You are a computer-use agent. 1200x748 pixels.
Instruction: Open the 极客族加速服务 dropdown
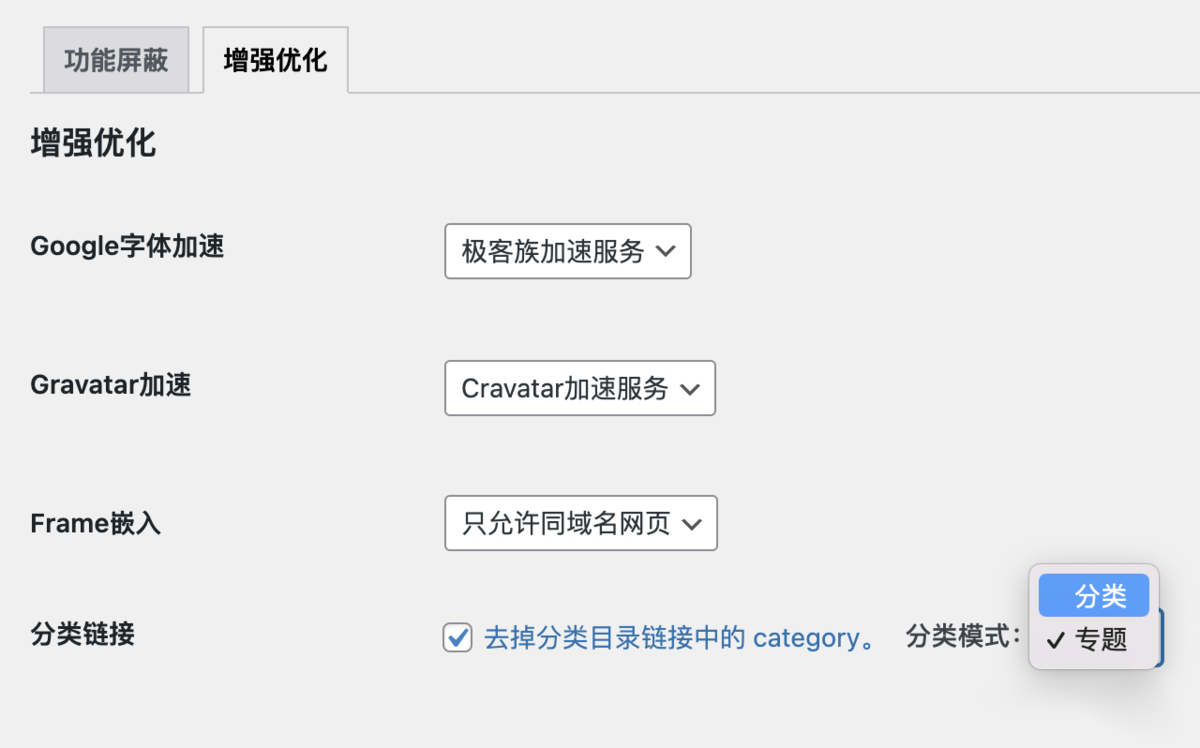(x=567, y=251)
